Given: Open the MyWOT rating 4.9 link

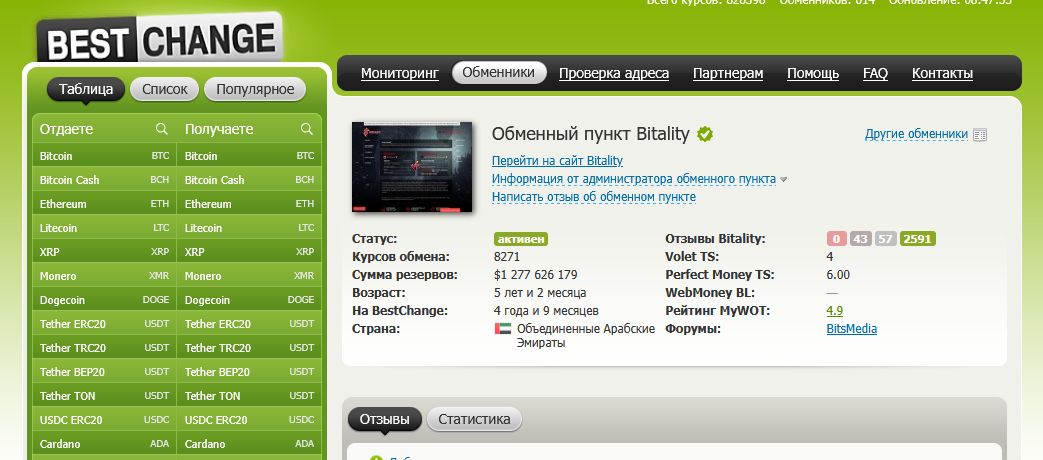Looking at the screenshot, I should point(835,310).
